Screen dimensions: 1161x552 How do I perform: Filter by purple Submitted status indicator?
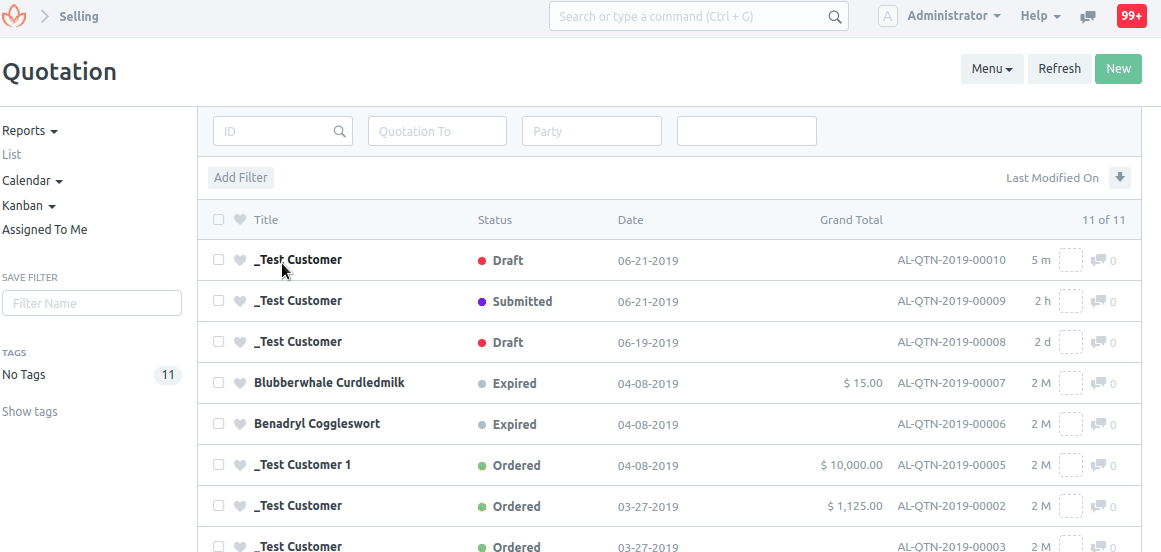point(515,301)
